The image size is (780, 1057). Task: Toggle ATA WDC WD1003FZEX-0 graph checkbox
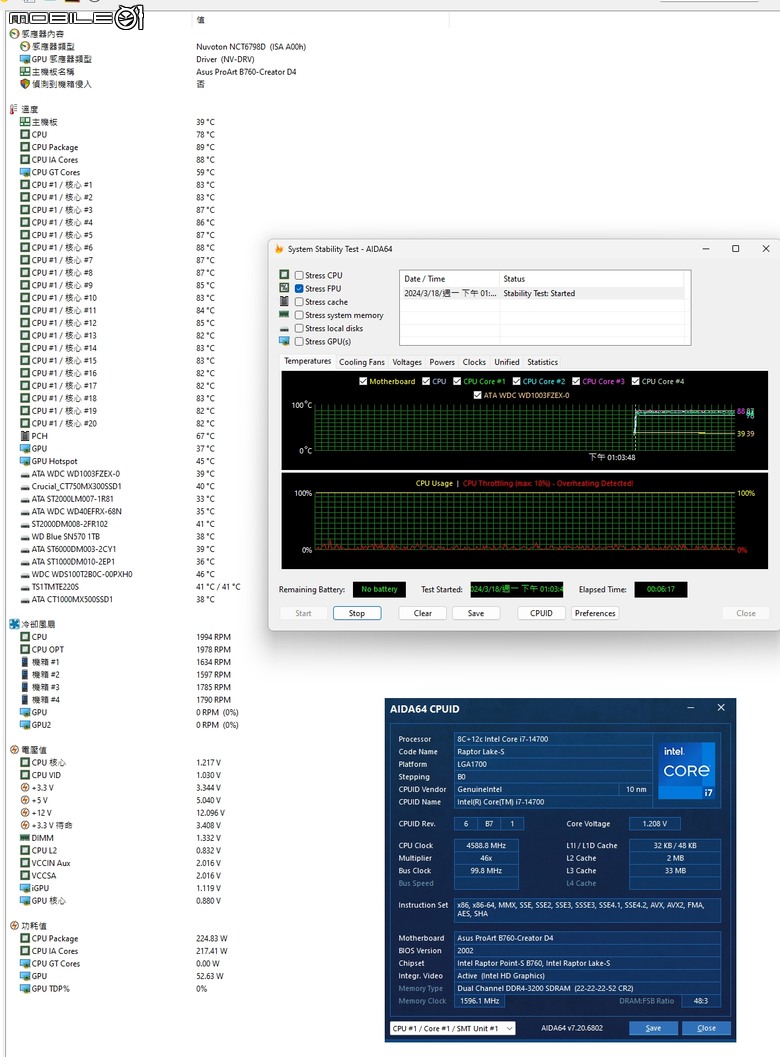point(477,395)
